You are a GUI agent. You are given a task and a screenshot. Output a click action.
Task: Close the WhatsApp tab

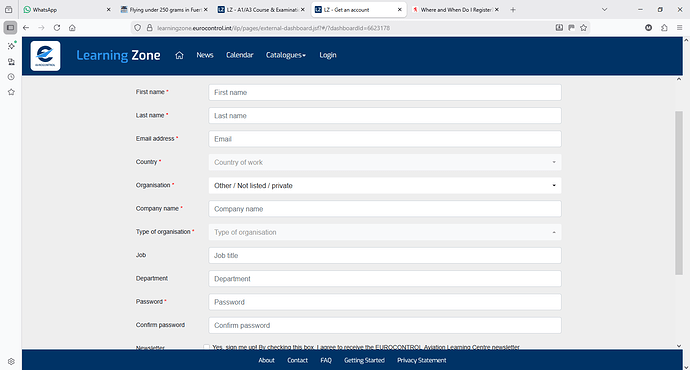click(x=109, y=10)
